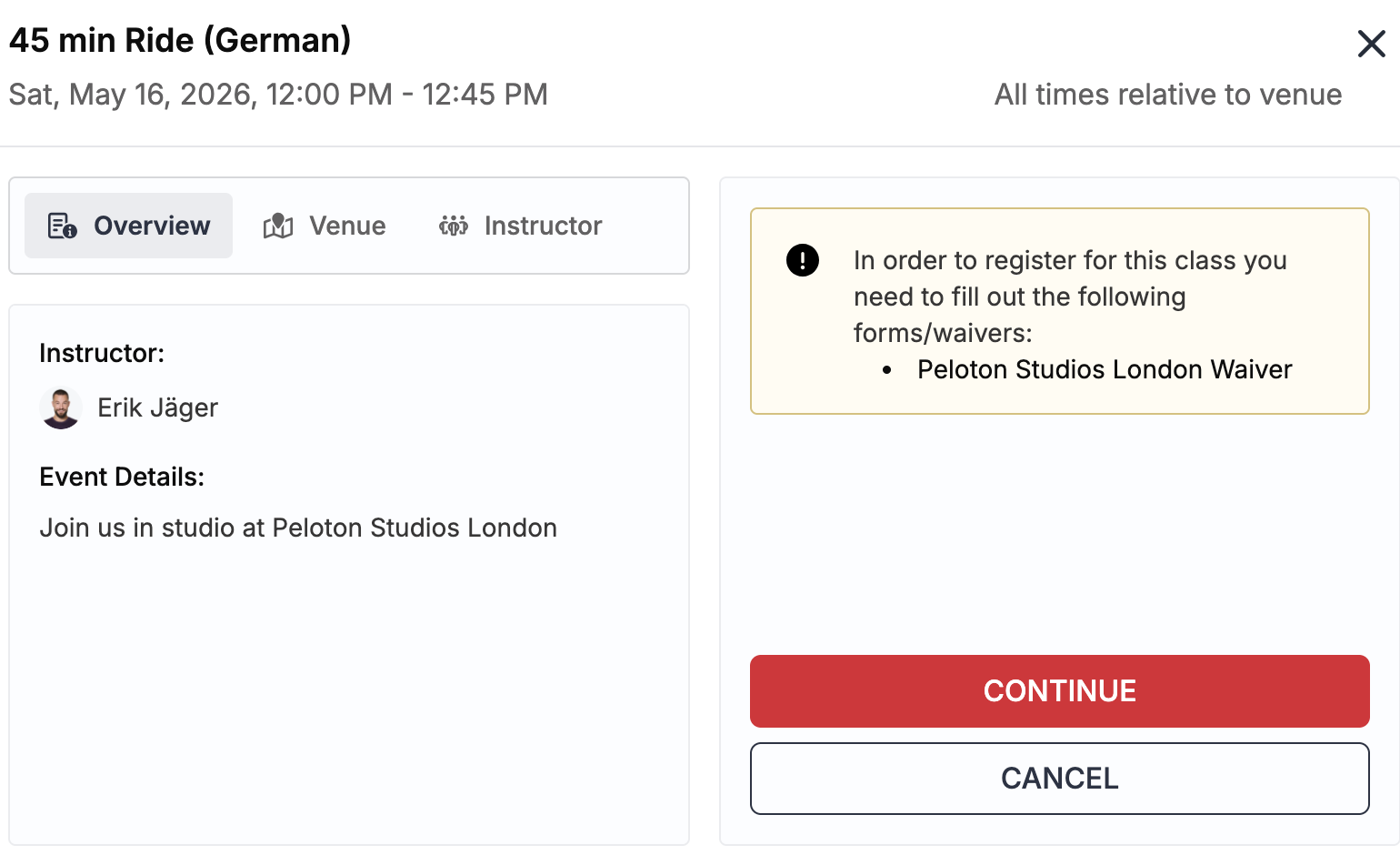Click the exclamation warning icon
Screen dimensions: 1400x855
tap(802, 260)
